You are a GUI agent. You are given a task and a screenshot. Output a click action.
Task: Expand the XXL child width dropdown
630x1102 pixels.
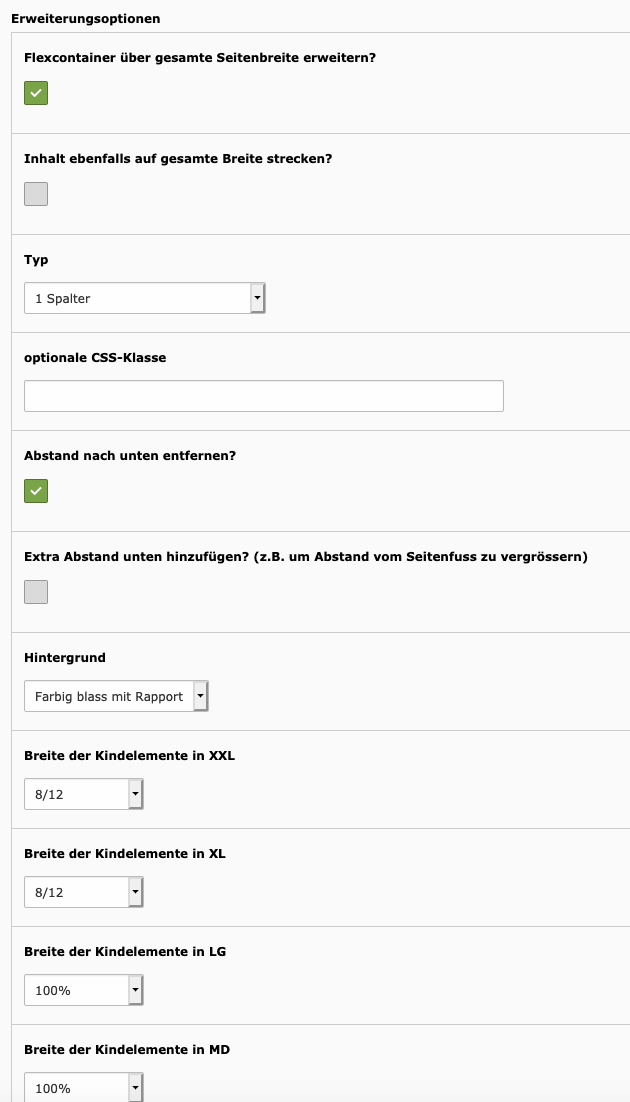[84, 794]
